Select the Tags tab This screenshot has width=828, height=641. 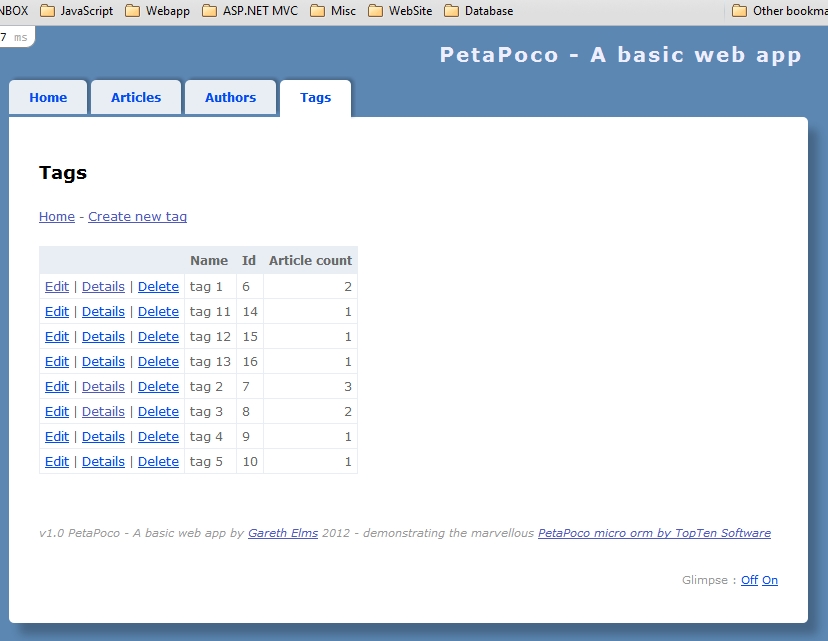(315, 98)
